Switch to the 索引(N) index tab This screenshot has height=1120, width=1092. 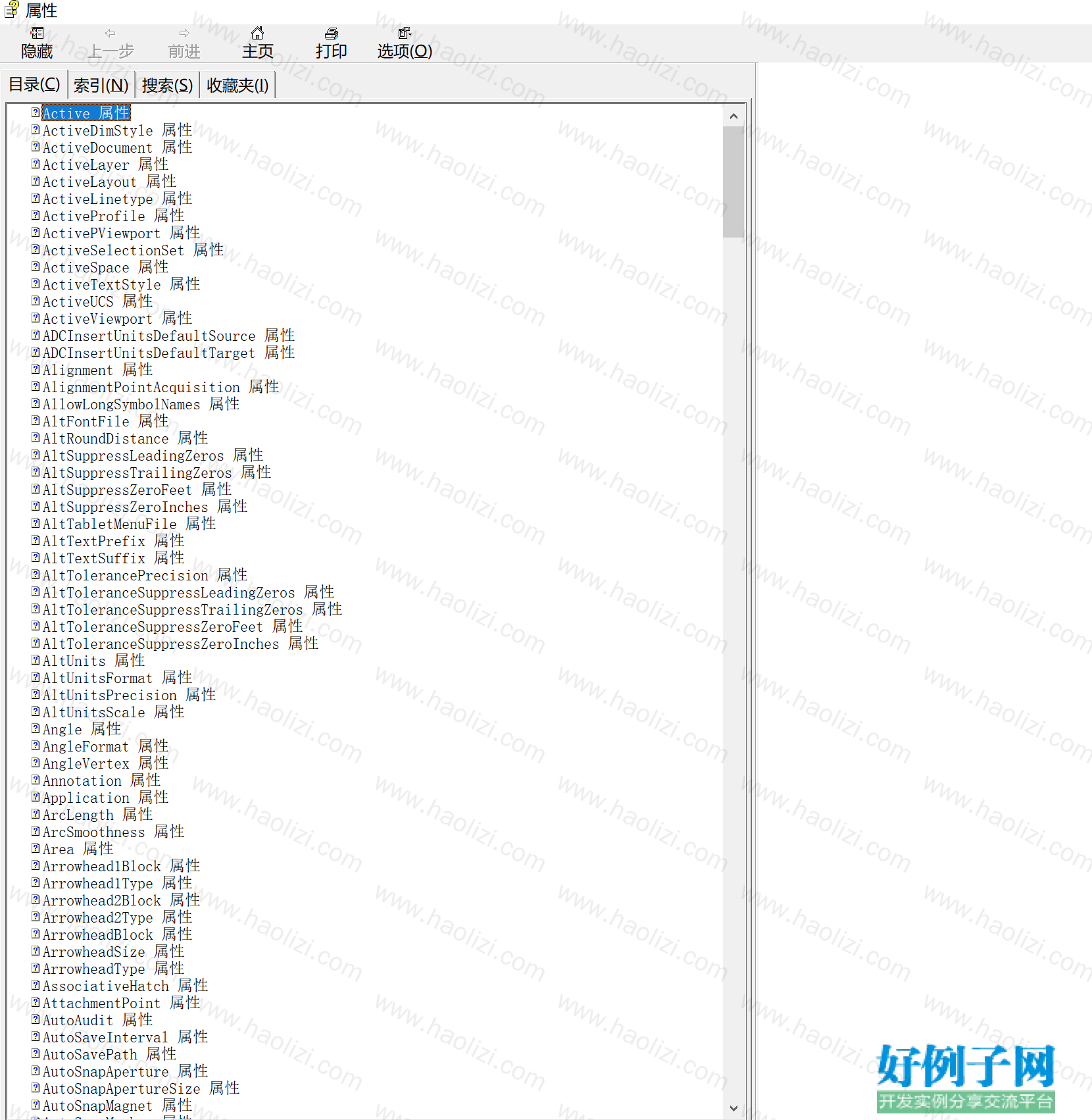tap(101, 85)
